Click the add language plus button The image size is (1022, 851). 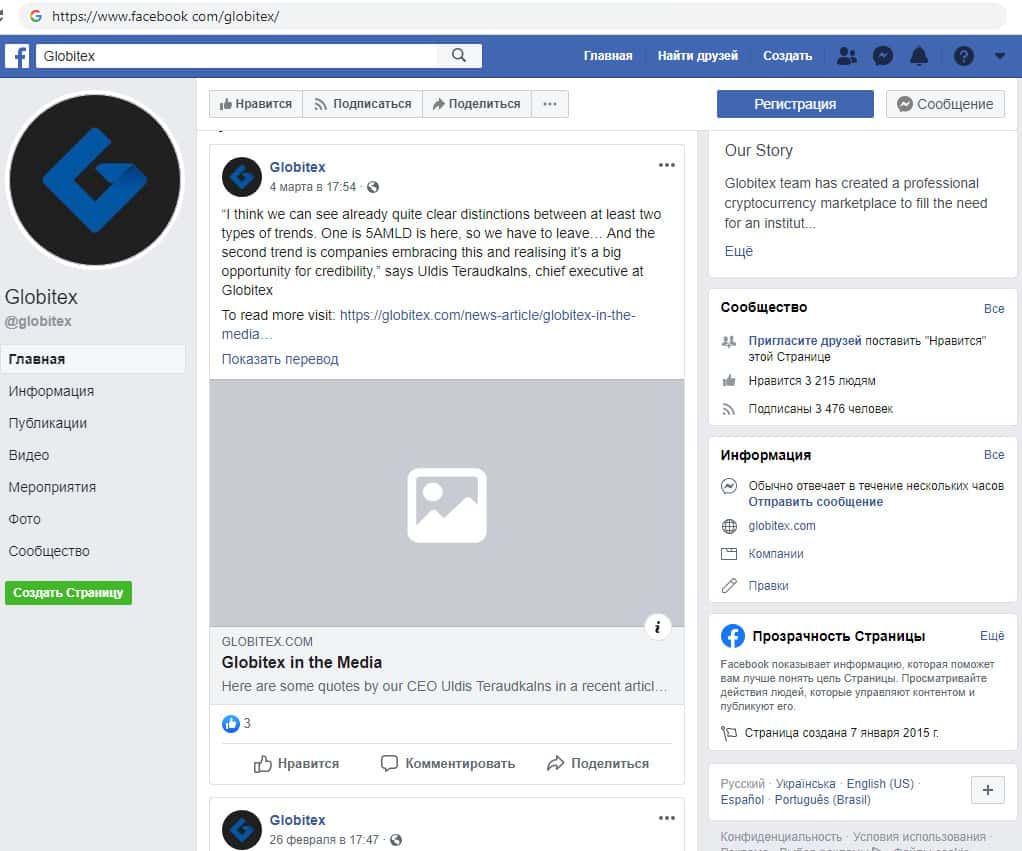(x=987, y=790)
